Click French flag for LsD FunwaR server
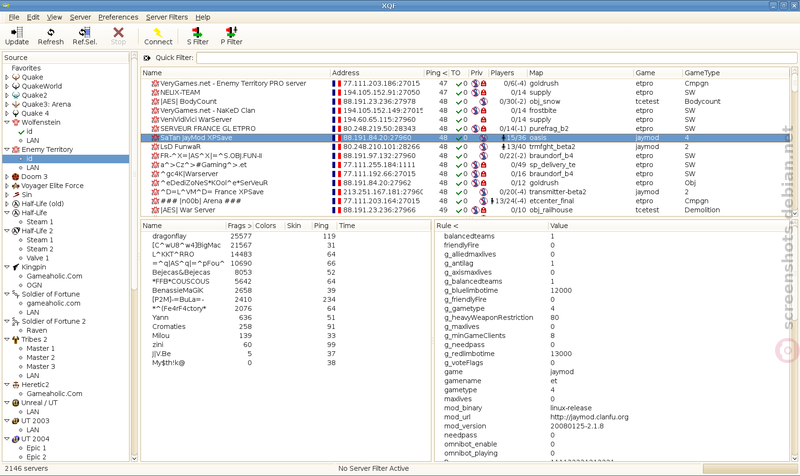The width and height of the screenshot is (800, 476). point(336,146)
